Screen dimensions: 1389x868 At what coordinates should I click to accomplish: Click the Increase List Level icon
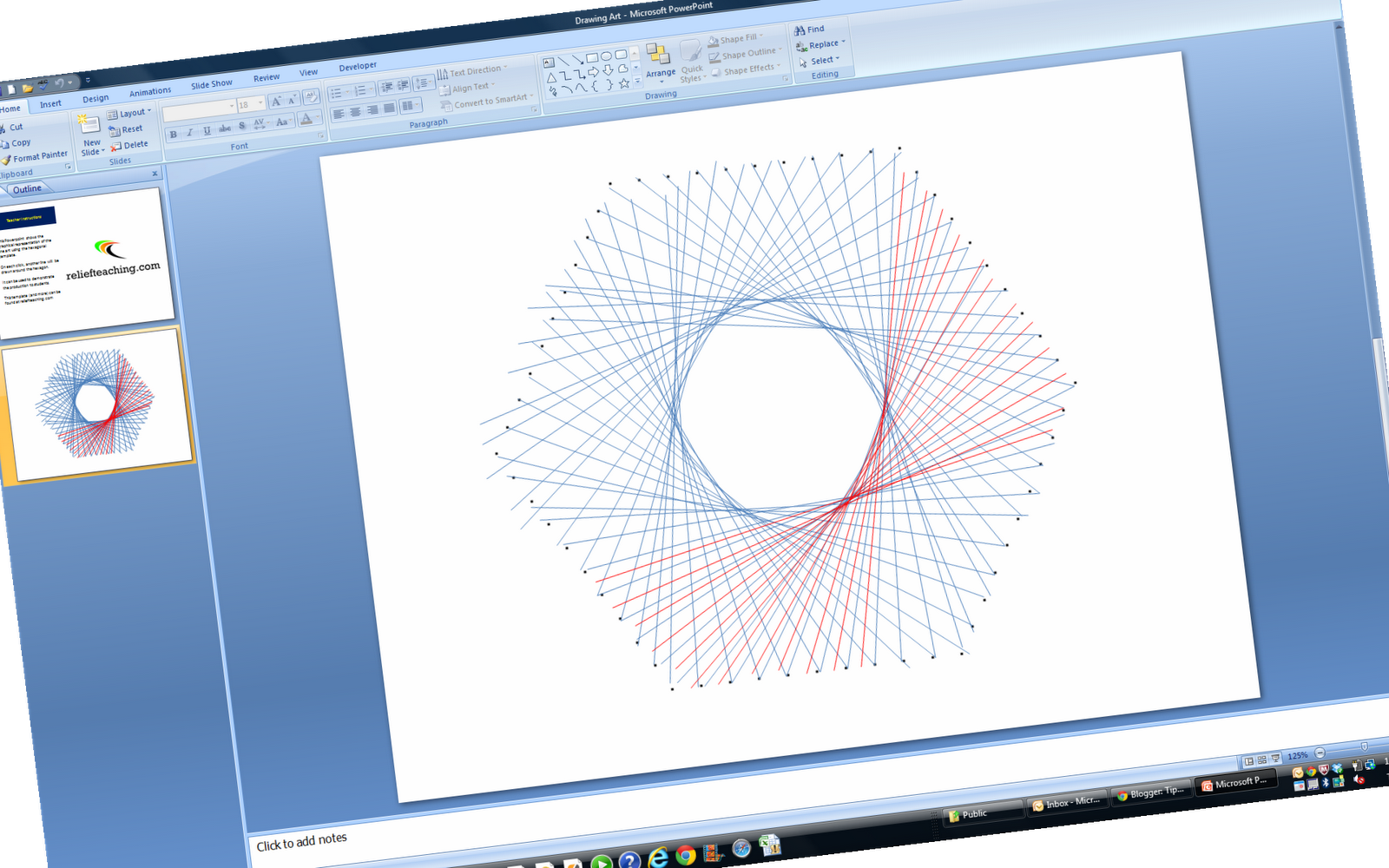click(403, 85)
